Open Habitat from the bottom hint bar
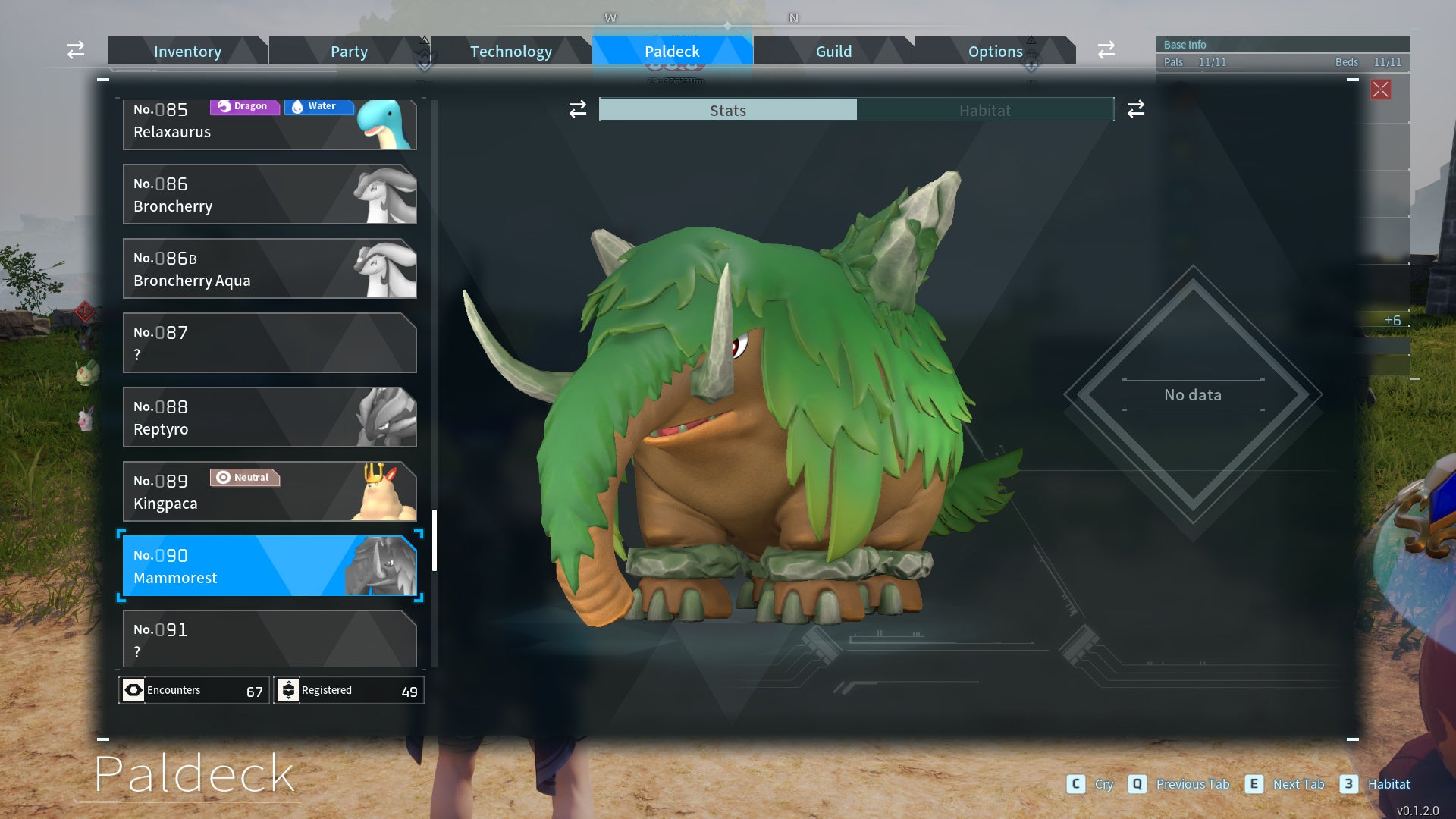The height and width of the screenshot is (819, 1456). pos(1389,784)
